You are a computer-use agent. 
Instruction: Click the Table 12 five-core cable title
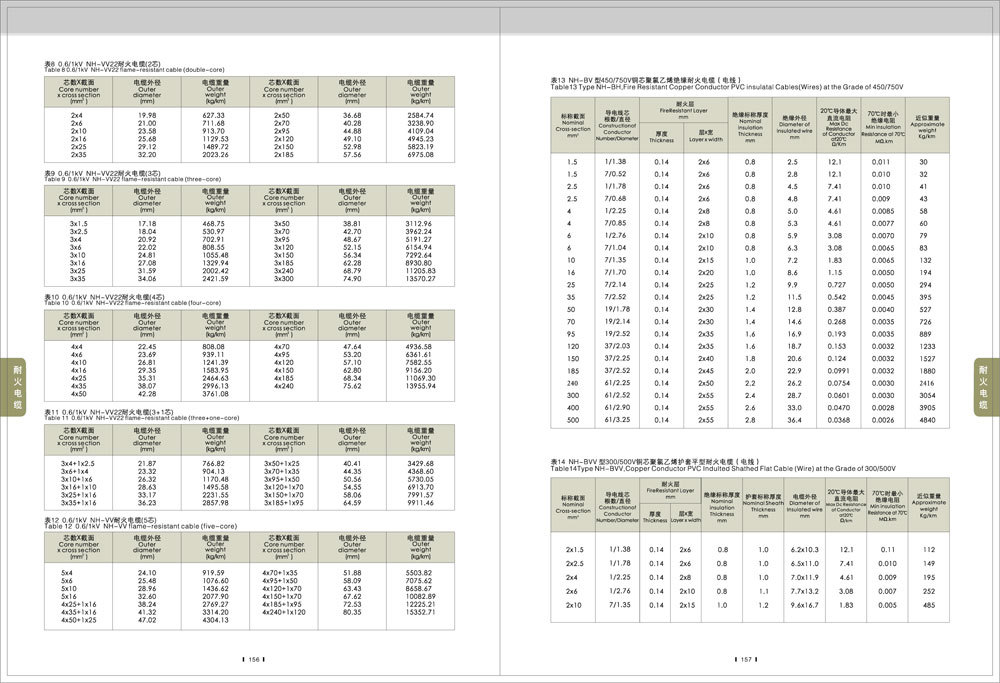(140, 523)
